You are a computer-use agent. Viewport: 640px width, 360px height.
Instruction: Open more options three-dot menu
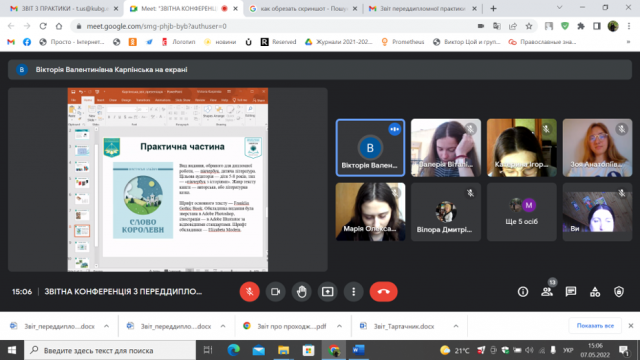coord(353,292)
